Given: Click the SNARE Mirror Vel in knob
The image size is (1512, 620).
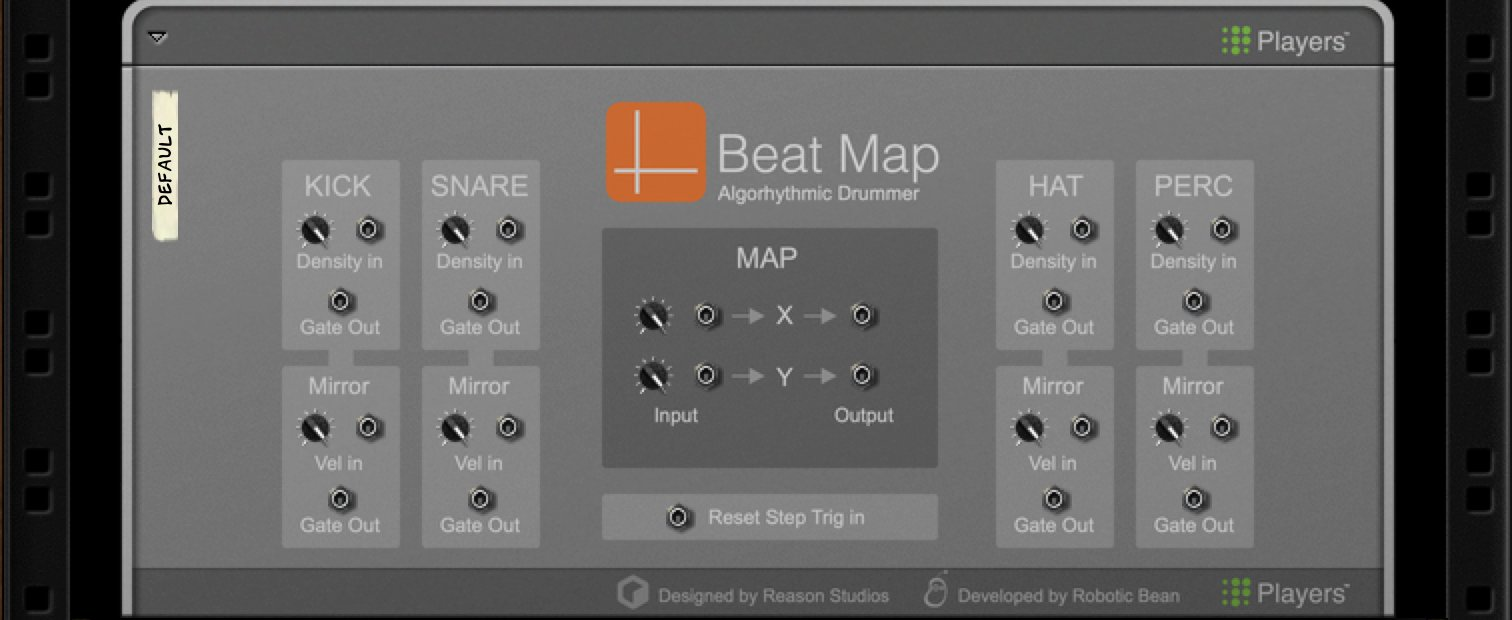Looking at the screenshot, I should (455, 429).
